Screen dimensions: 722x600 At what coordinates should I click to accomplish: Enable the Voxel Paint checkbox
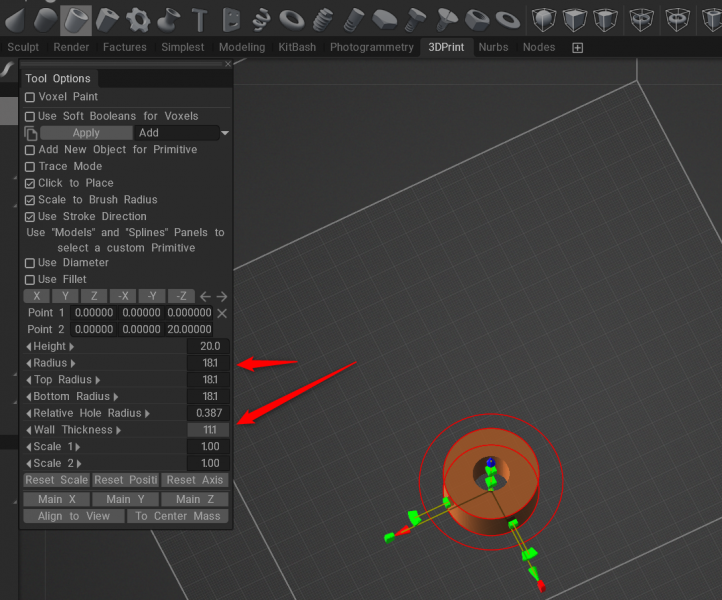[30, 97]
